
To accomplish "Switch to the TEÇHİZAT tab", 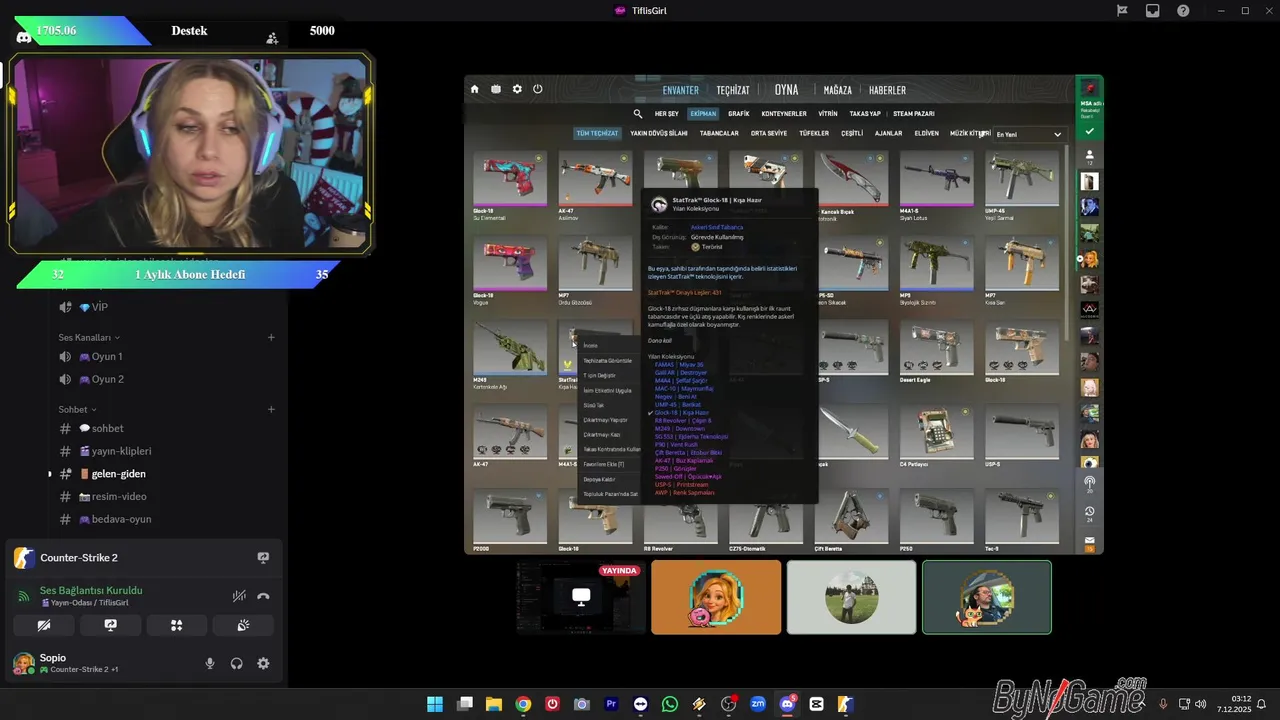I will pyautogui.click(x=733, y=90).
